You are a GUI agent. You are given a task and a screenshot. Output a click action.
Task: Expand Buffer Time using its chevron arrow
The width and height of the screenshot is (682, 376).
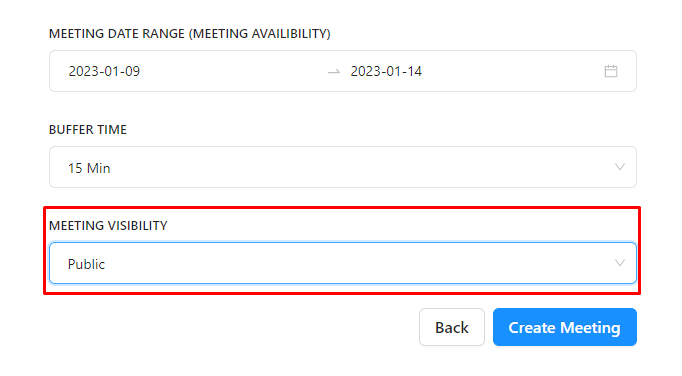pos(620,167)
